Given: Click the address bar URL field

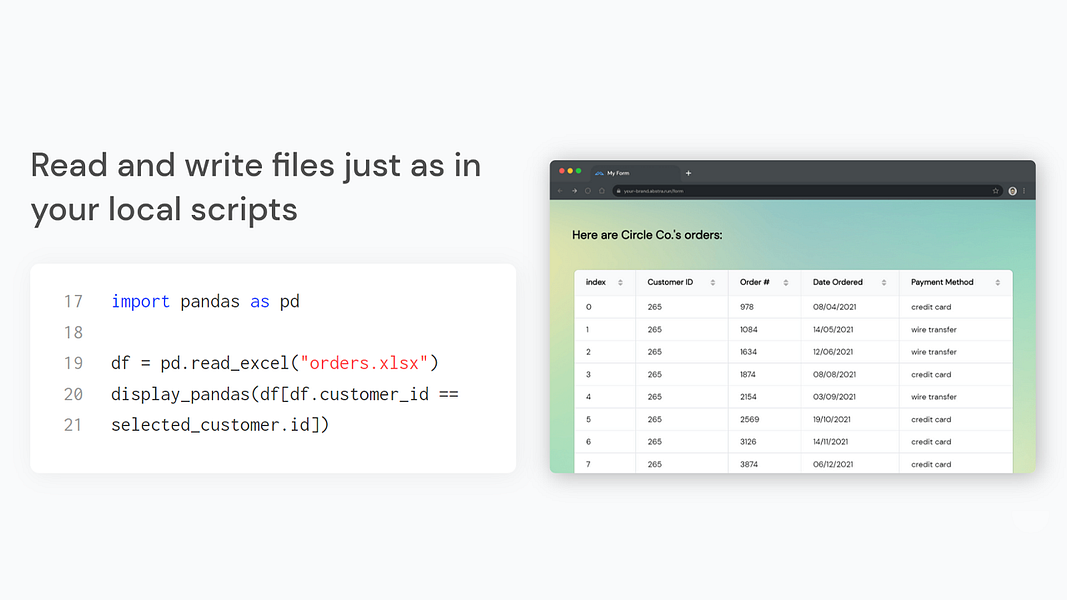Looking at the screenshot, I should (806, 191).
